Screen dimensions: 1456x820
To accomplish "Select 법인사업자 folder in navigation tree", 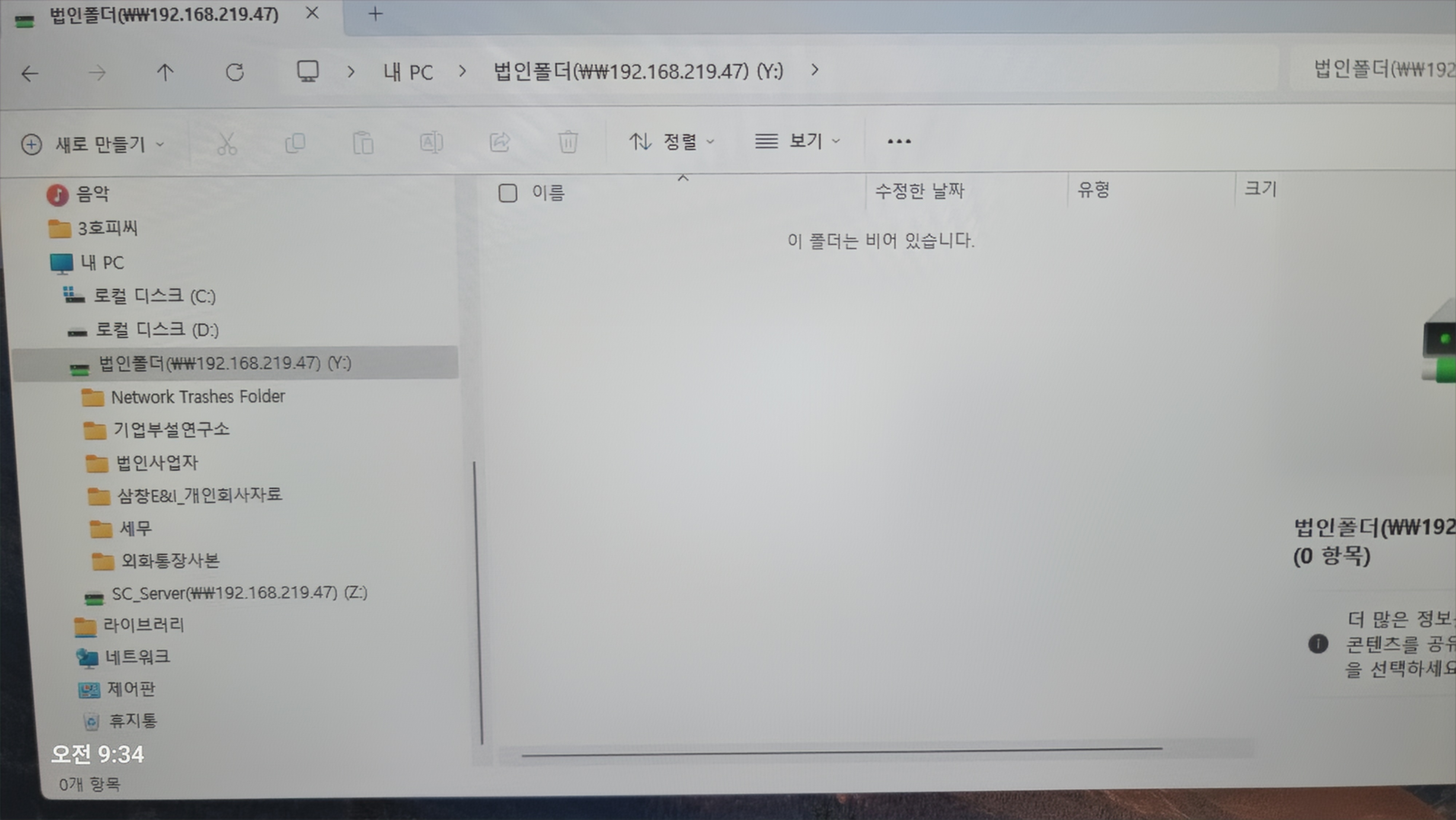I will click(157, 463).
